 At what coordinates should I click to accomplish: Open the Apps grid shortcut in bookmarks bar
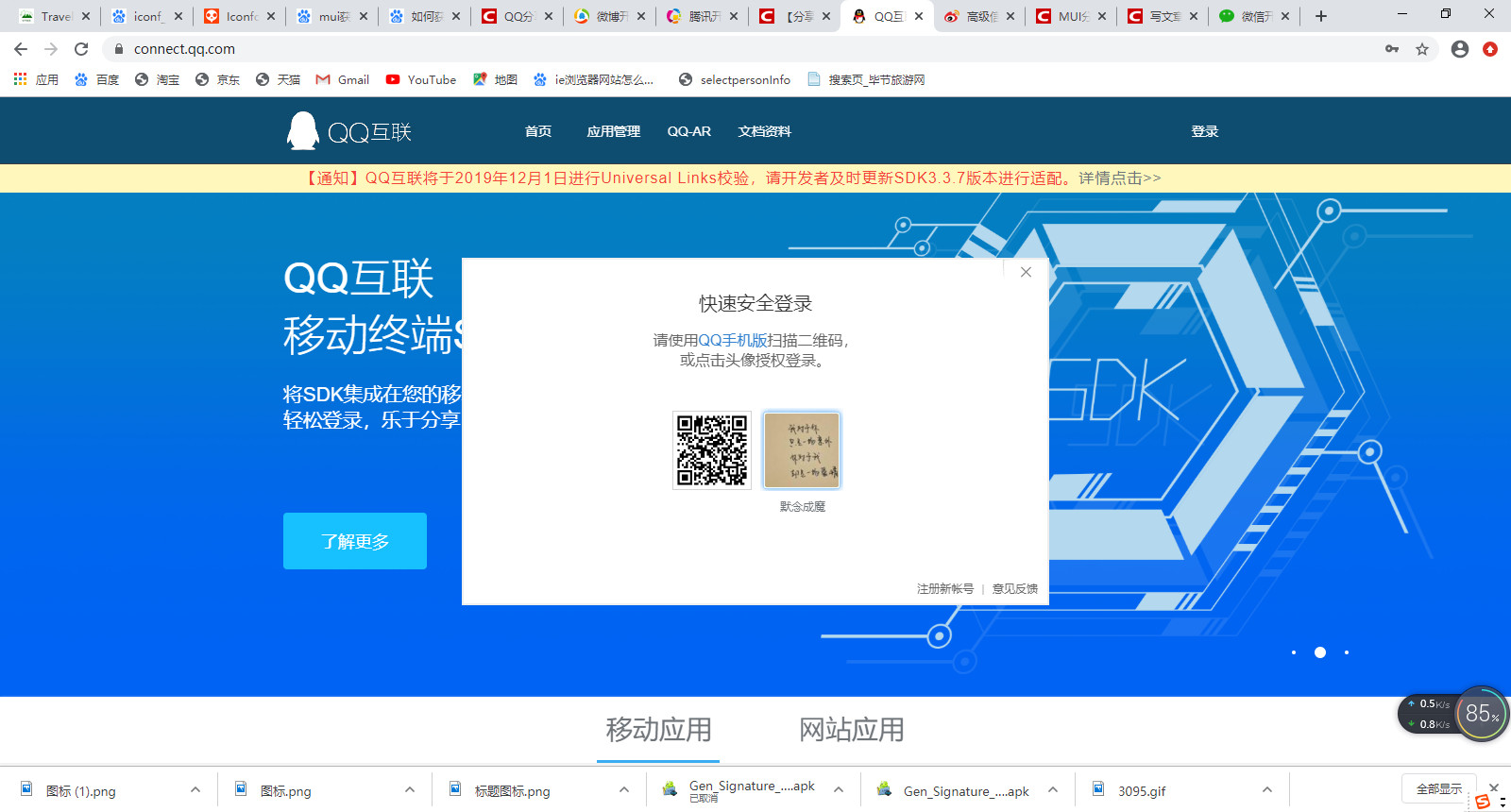coord(36,80)
